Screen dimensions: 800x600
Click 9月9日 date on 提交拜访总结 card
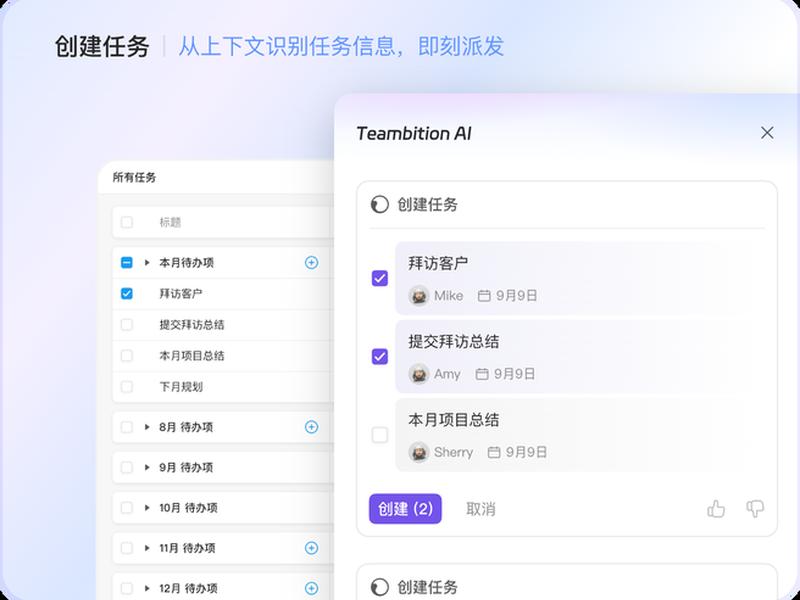click(514, 374)
